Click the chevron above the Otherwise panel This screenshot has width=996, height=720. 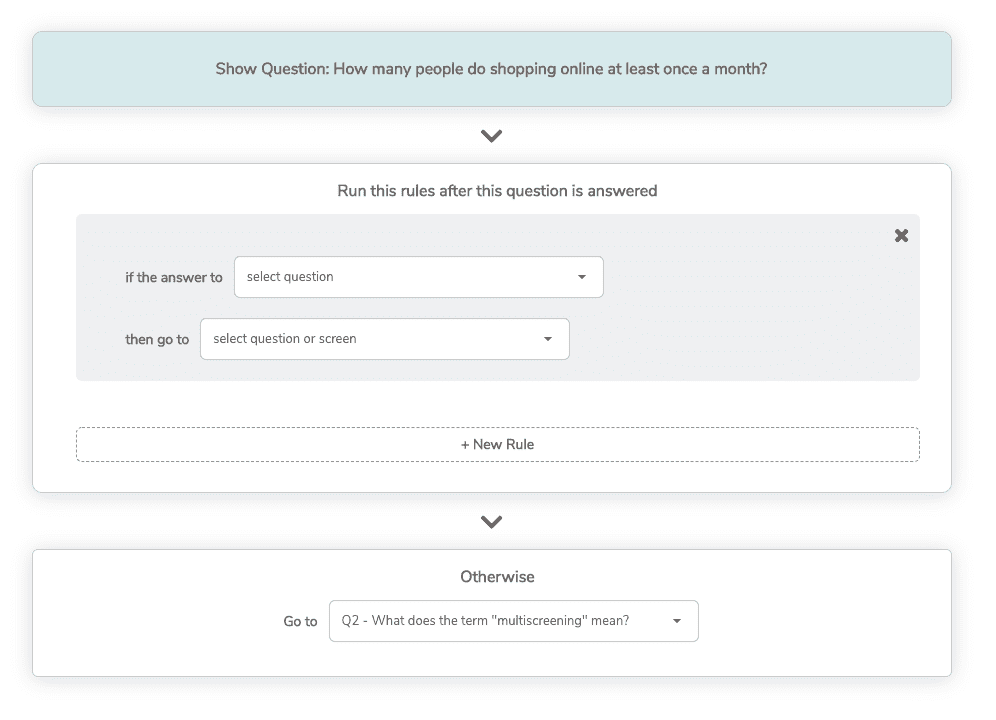(x=492, y=522)
